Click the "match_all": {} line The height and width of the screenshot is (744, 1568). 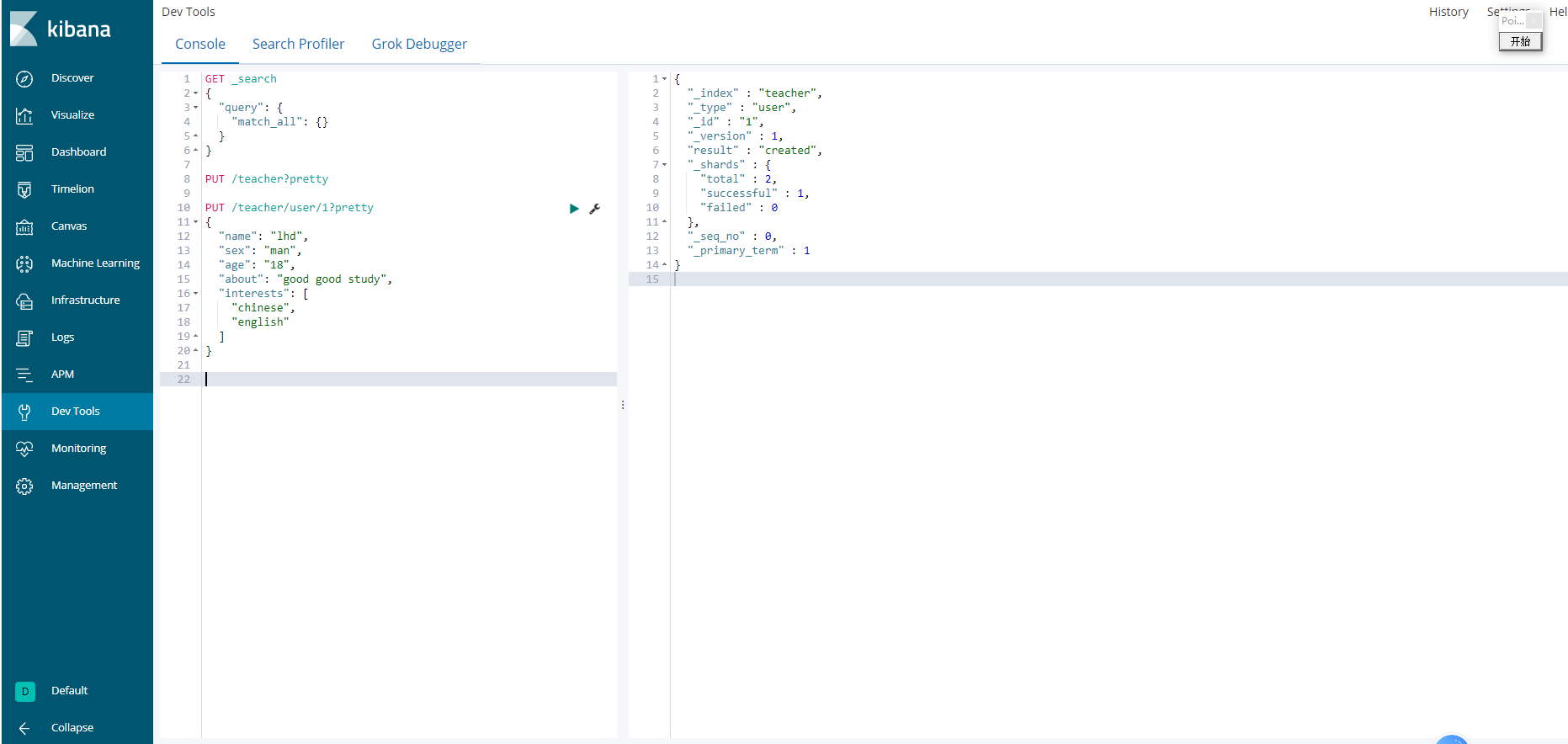tap(279, 122)
